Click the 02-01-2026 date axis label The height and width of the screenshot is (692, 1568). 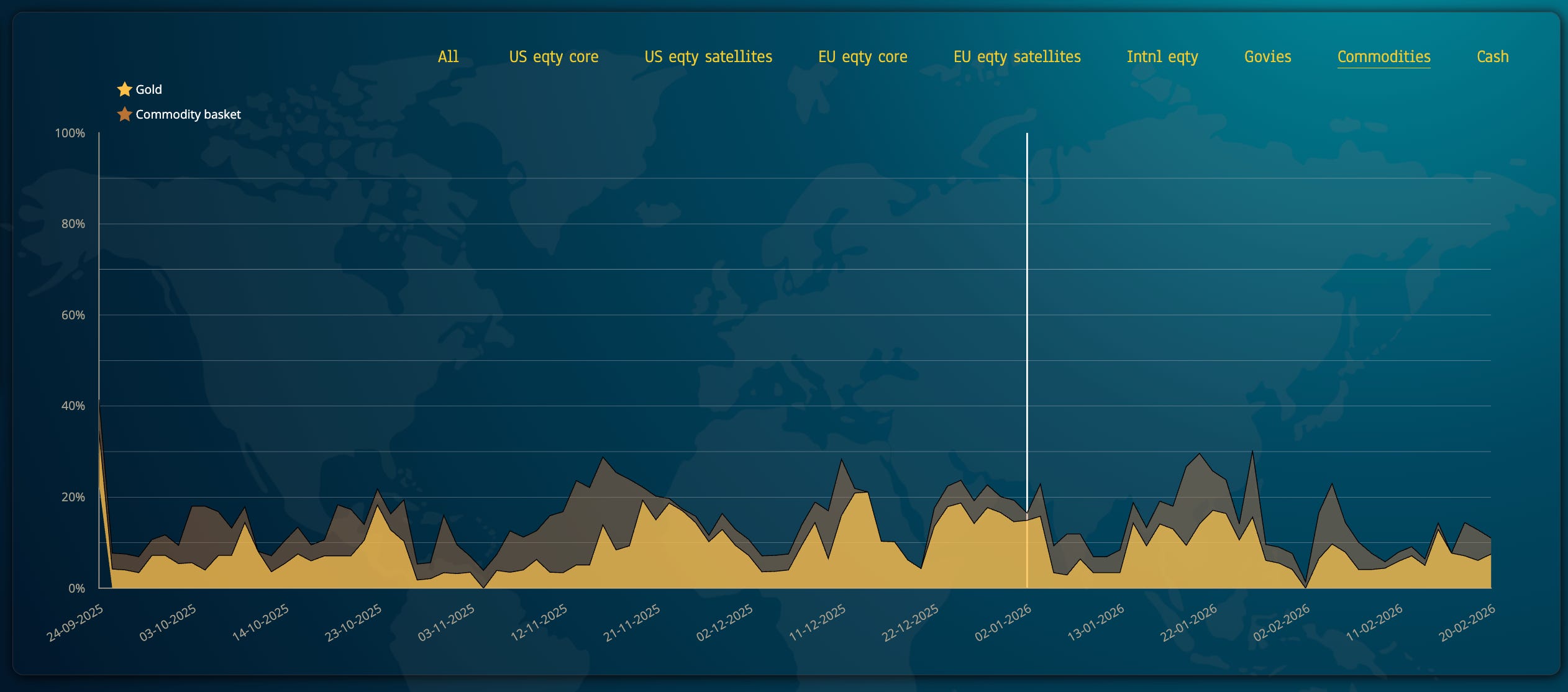[x=1003, y=622]
